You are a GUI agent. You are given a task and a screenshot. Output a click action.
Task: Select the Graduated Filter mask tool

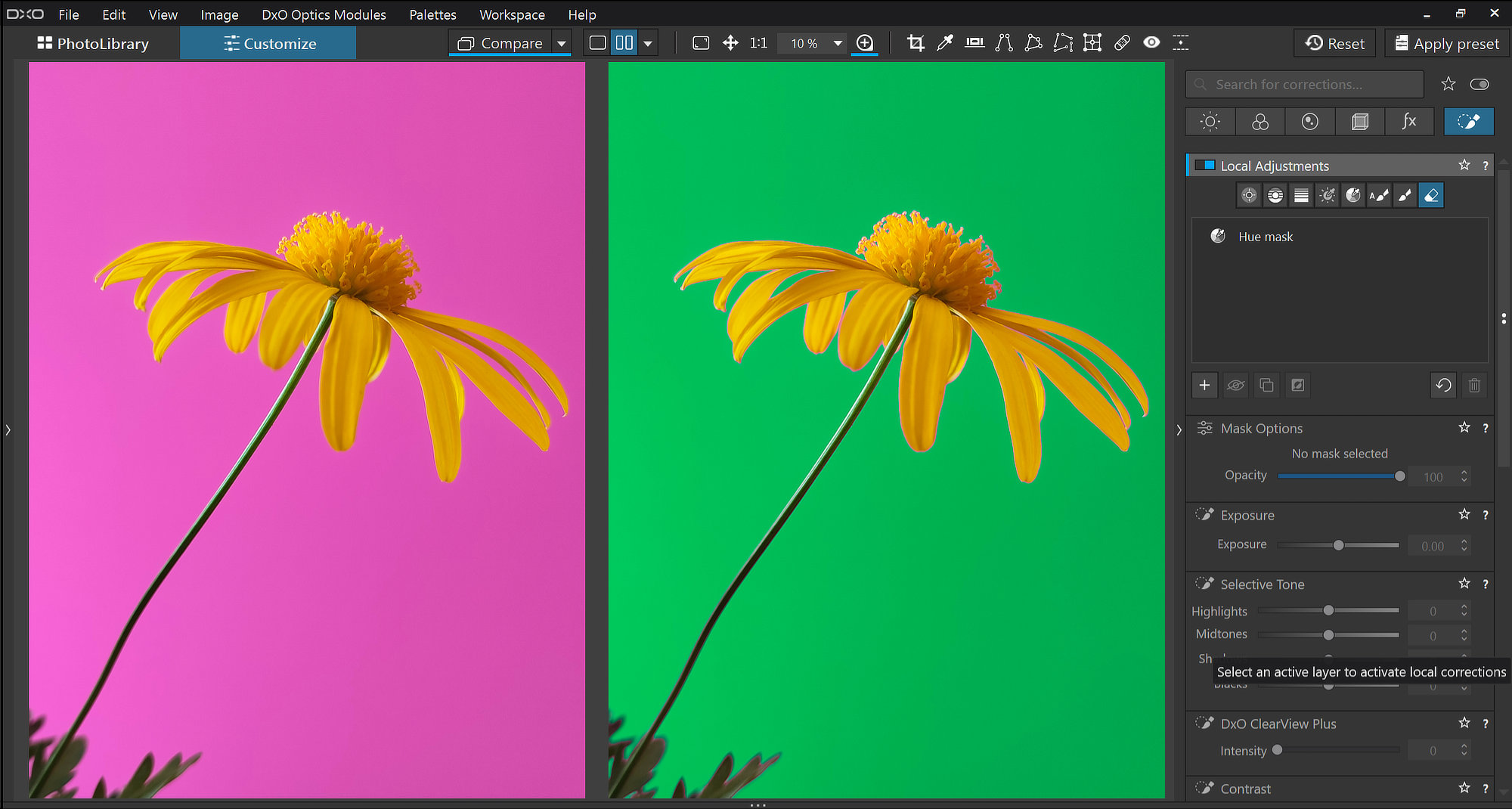point(1301,196)
